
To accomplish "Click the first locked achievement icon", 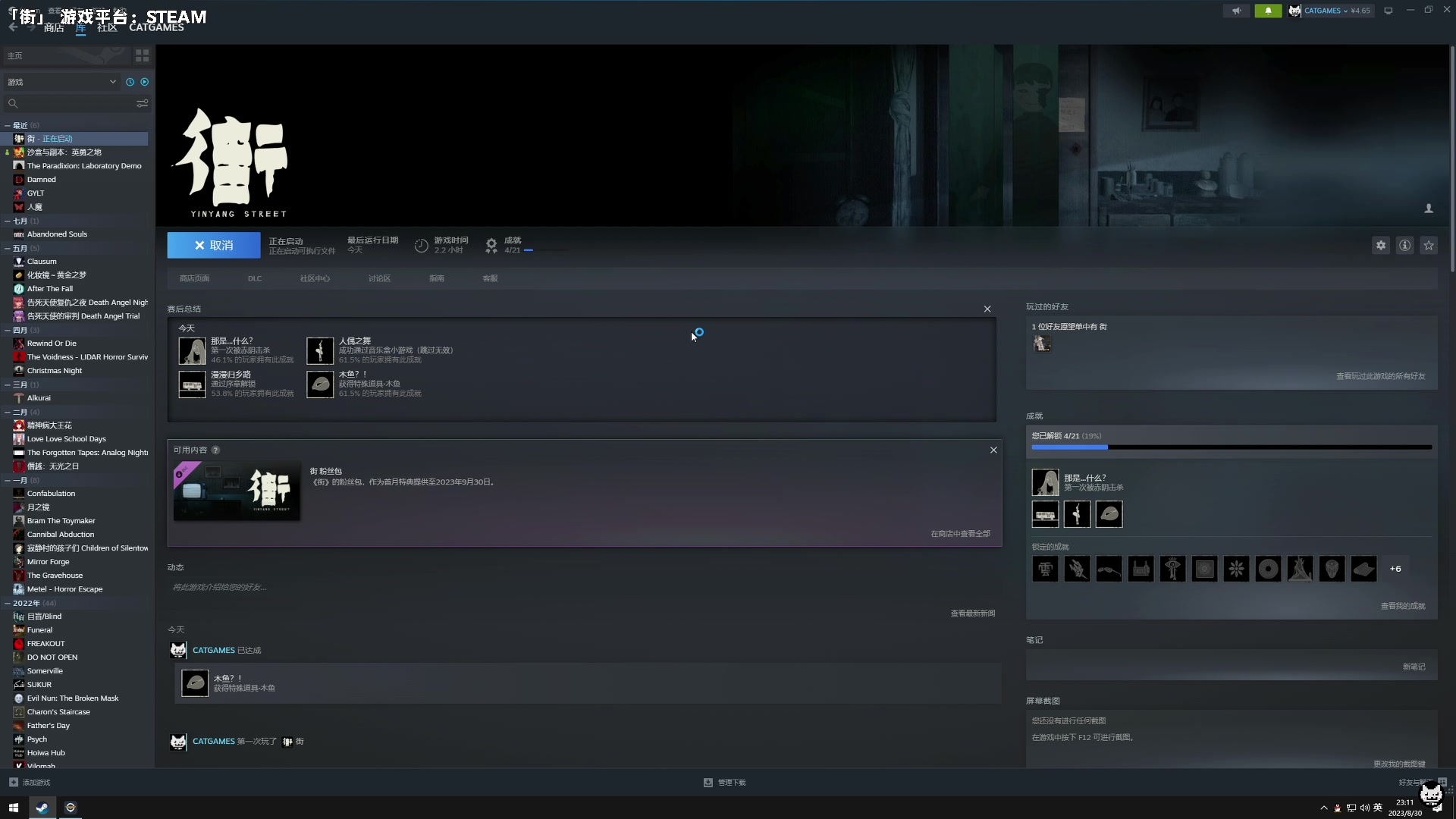I will (1045, 569).
